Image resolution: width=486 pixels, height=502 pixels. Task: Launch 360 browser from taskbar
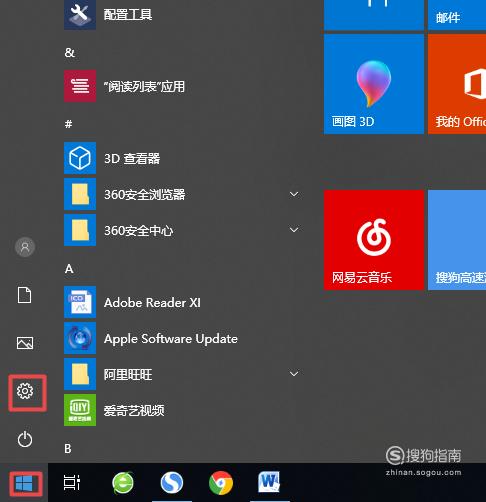click(x=123, y=482)
